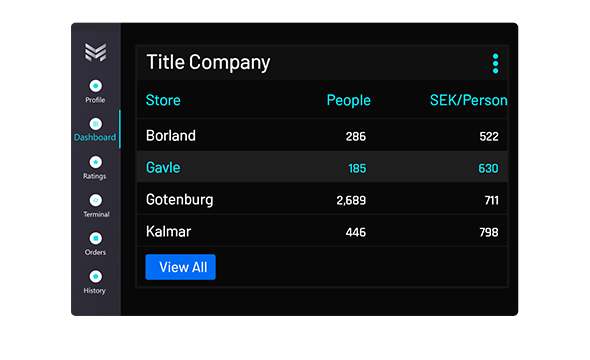The width and height of the screenshot is (590, 360).
Task: Click the Ratings menu label
Action: pos(95,176)
